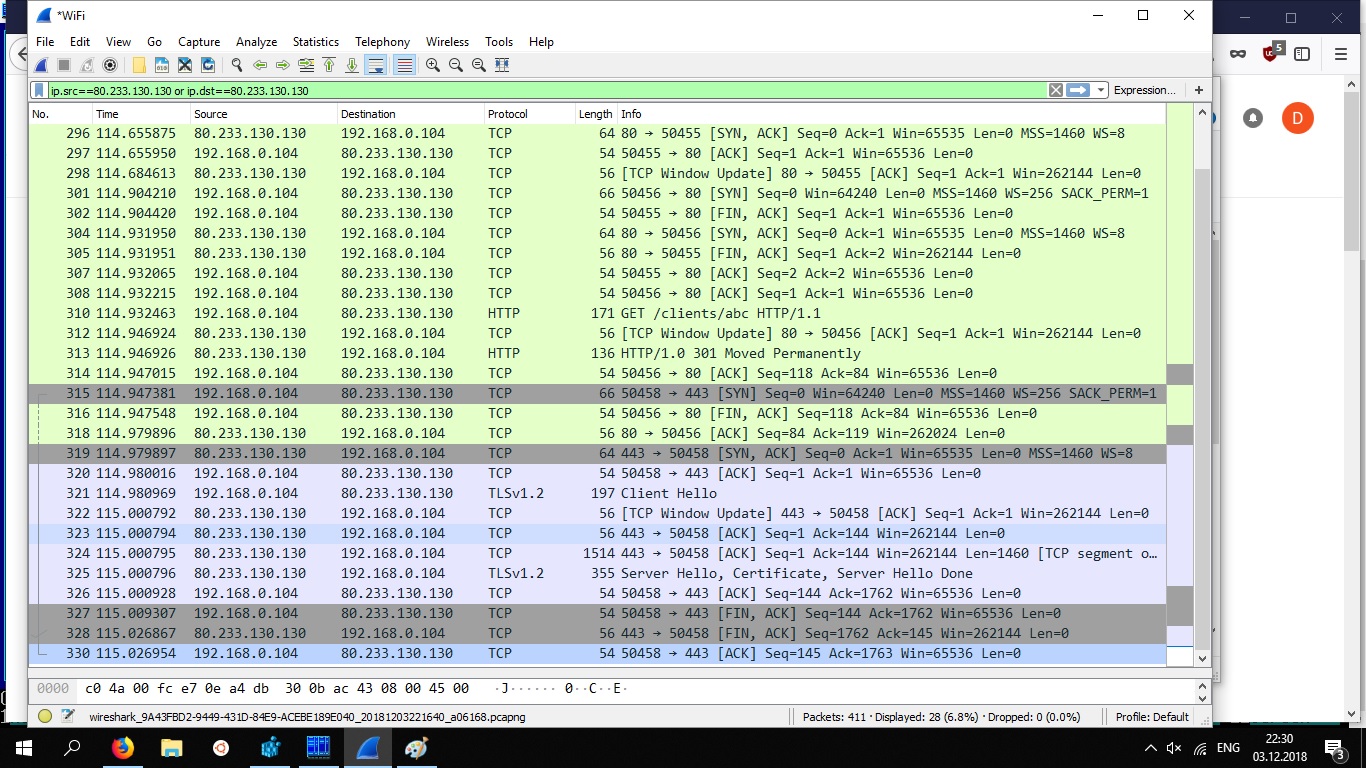The height and width of the screenshot is (768, 1366).
Task: Open the Analyze menu
Action: (256, 42)
